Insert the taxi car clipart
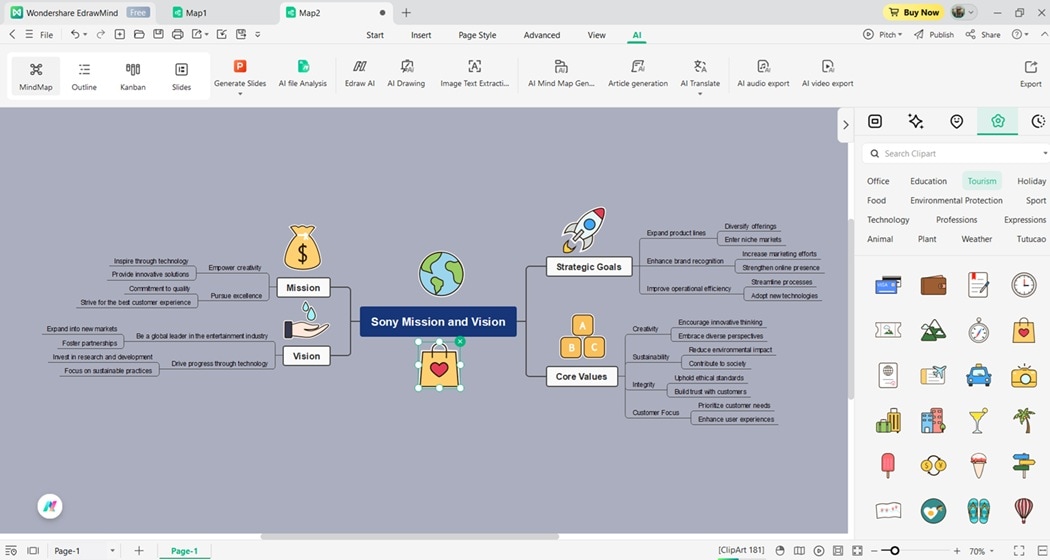The height and width of the screenshot is (560, 1050). [978, 375]
